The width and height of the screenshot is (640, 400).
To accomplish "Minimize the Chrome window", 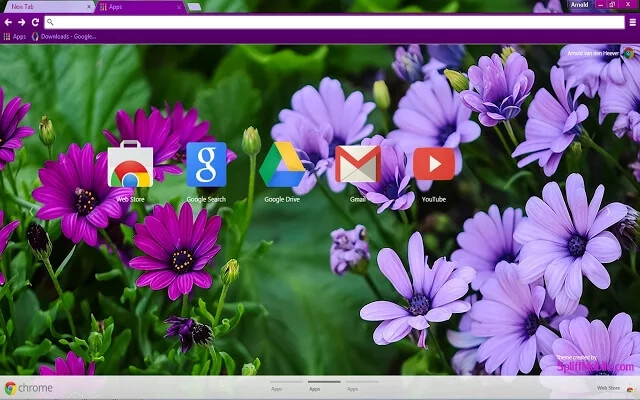I will (600, 5).
